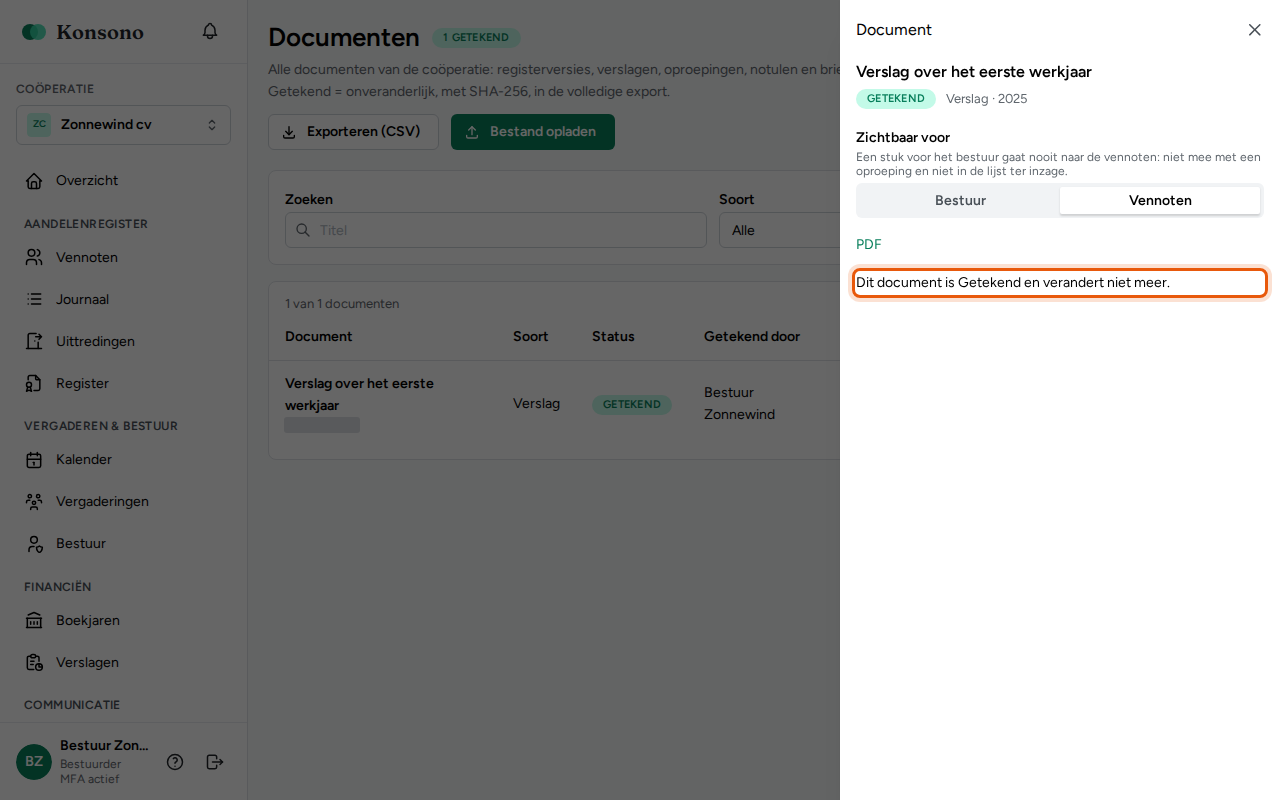Open the Soort filter dropdown showing Alle

click(779, 230)
